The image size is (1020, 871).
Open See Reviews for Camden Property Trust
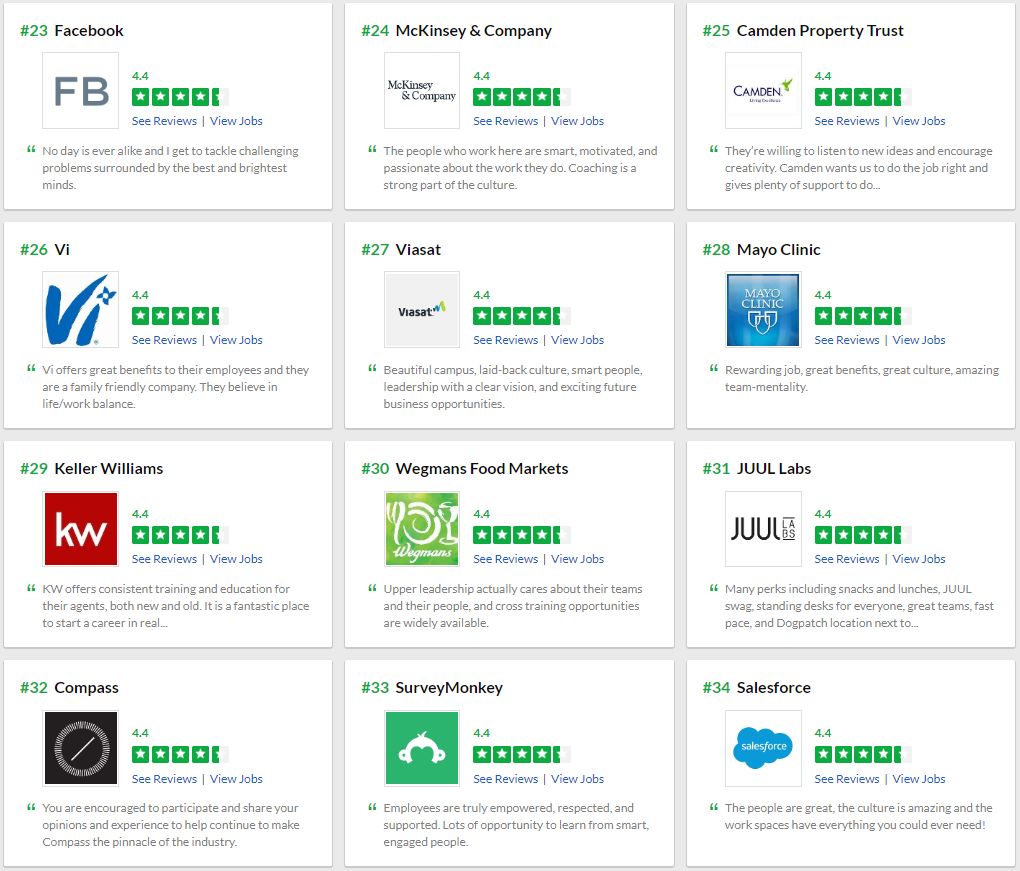pos(847,121)
